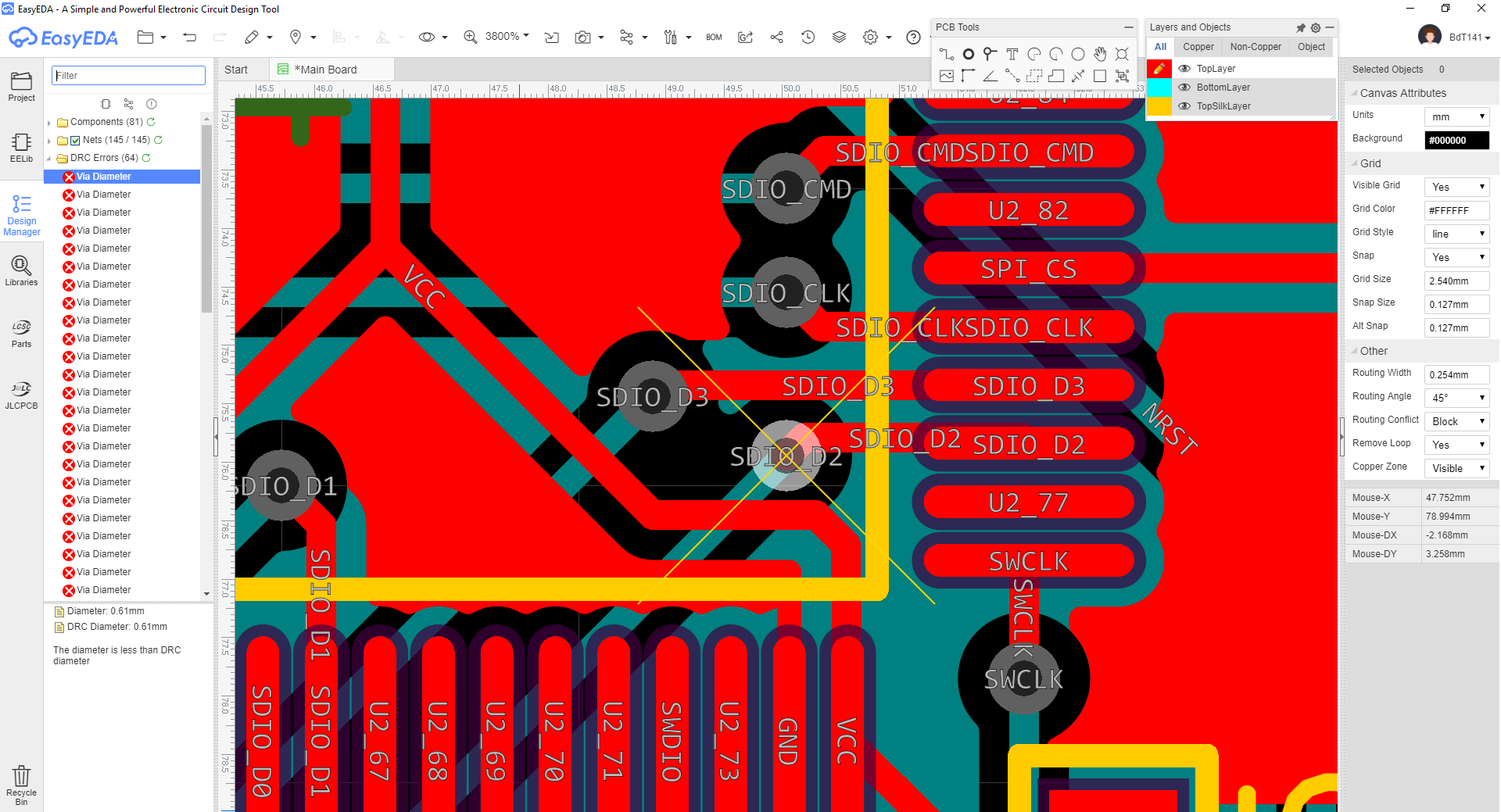This screenshot has width=1501, height=812.
Task: Select the Text tool in PCB Tools
Action: coord(1012,54)
